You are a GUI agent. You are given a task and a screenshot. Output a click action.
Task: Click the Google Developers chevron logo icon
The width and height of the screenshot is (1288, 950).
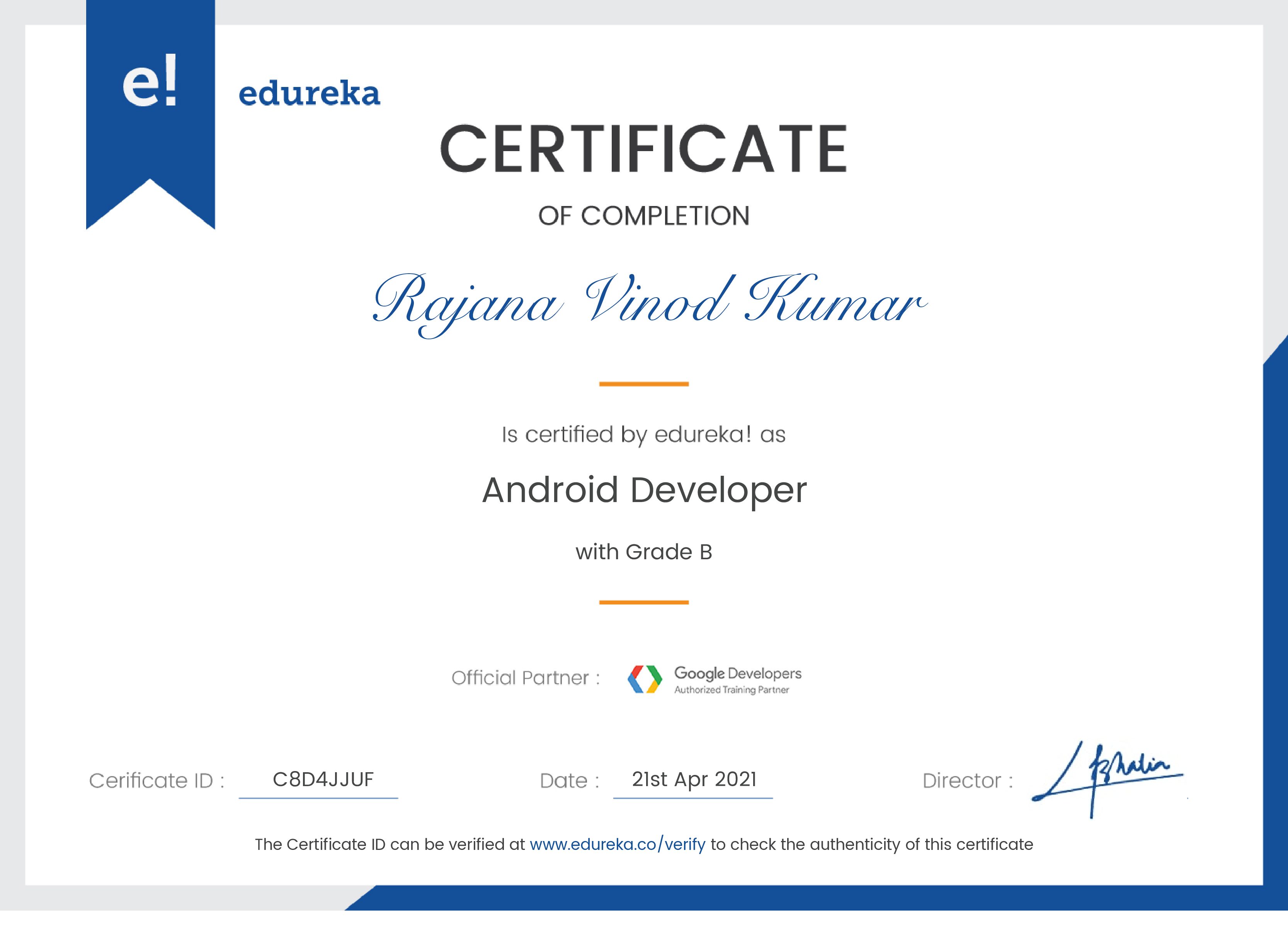click(x=645, y=679)
